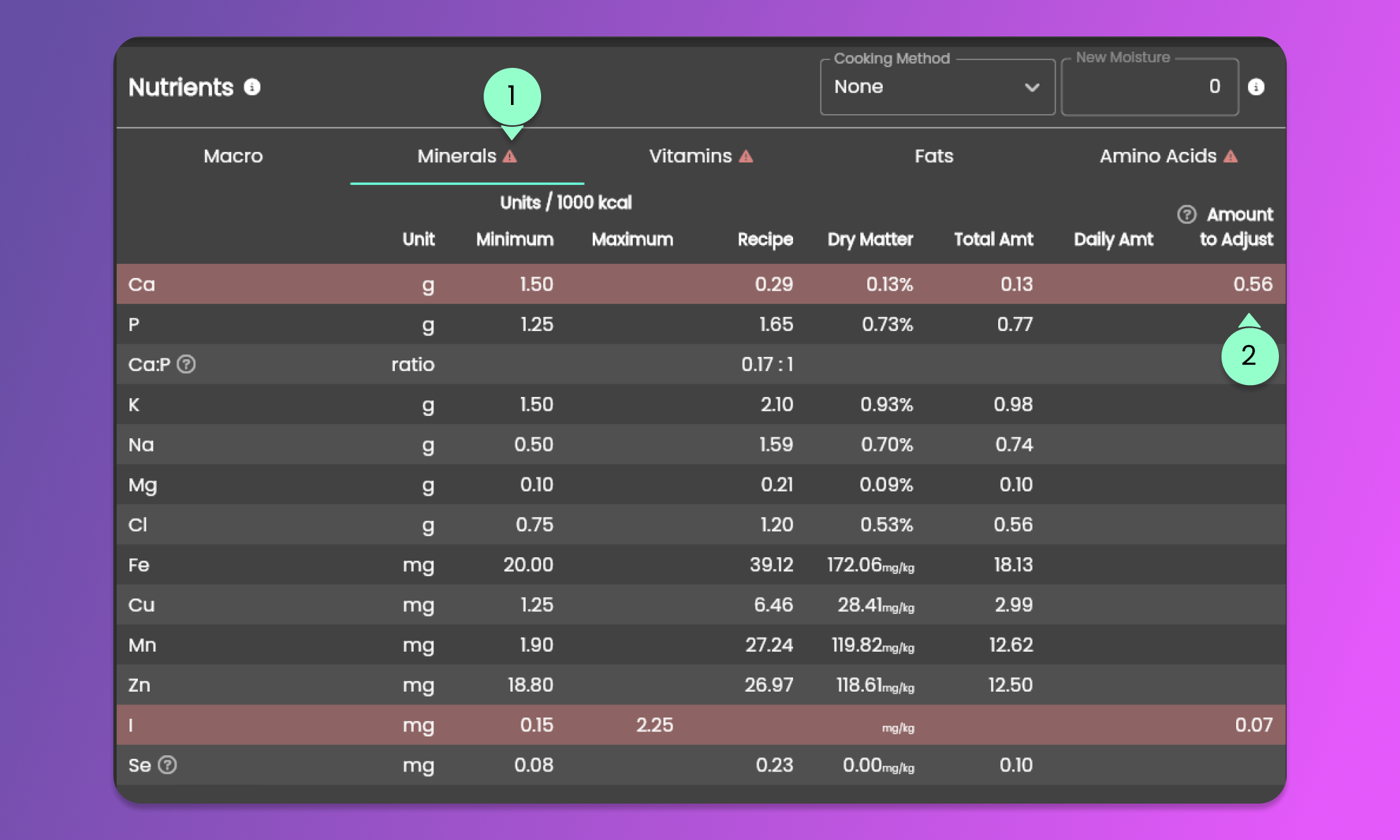Switch to the Macro tab
This screenshot has height=840, width=1400.
233,156
